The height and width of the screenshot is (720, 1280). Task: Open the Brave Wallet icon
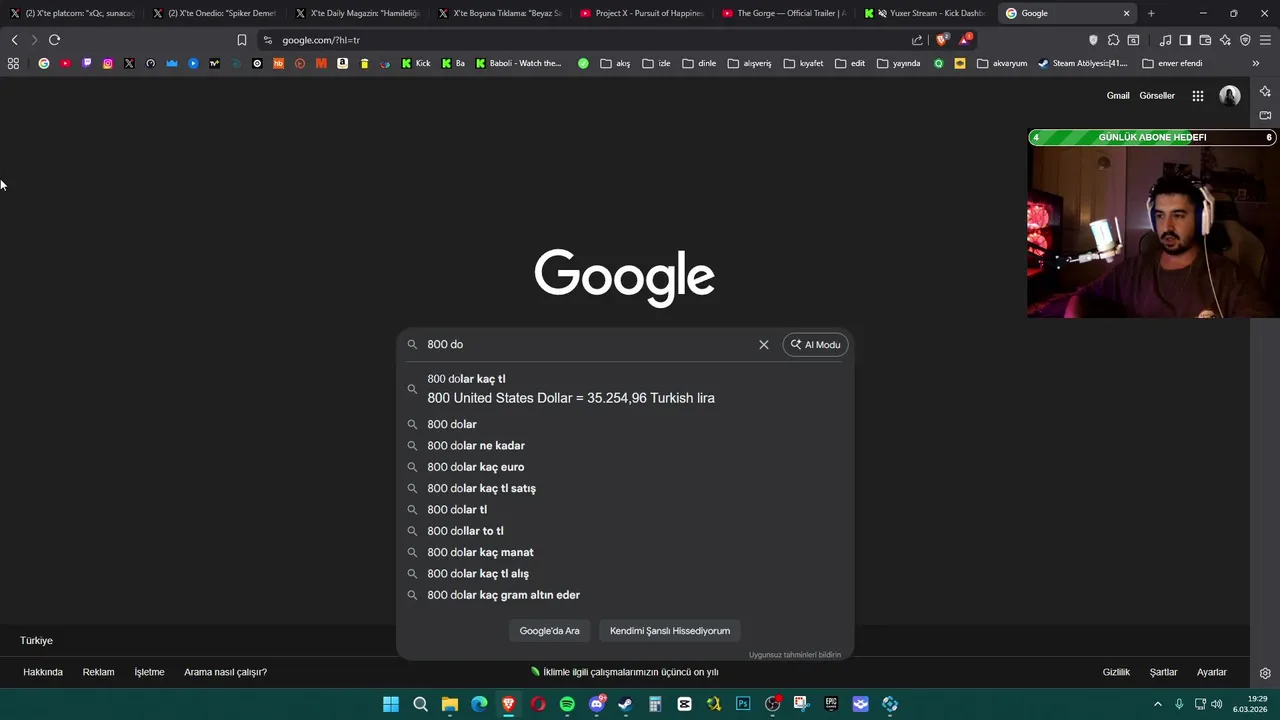[x=1205, y=40]
